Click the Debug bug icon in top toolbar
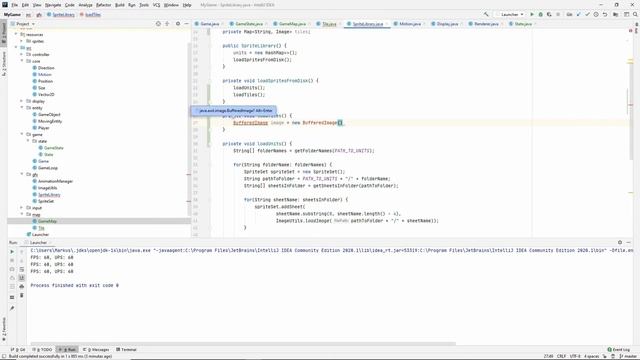 click(540, 14)
